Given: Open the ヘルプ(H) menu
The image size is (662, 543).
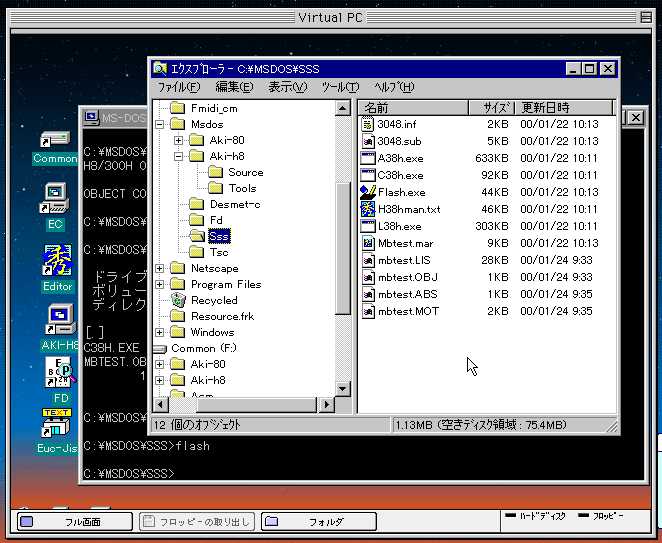Looking at the screenshot, I should coord(394,87).
